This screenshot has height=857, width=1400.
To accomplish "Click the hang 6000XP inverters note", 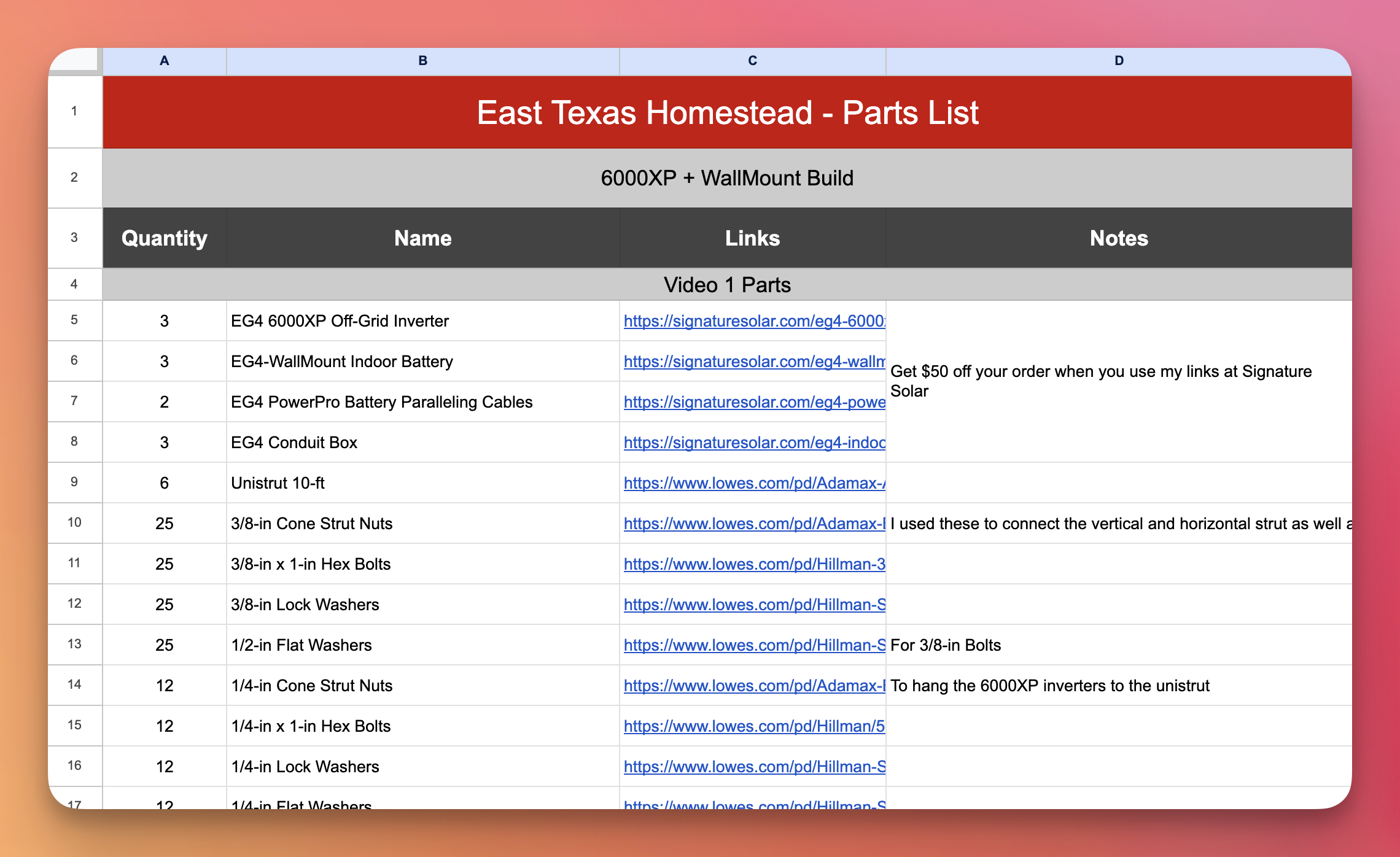I will [1119, 686].
